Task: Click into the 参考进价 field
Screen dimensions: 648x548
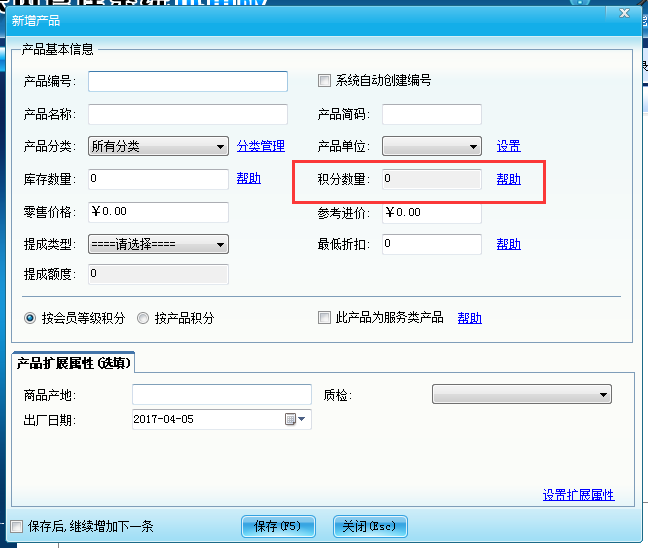Action: tap(432, 213)
